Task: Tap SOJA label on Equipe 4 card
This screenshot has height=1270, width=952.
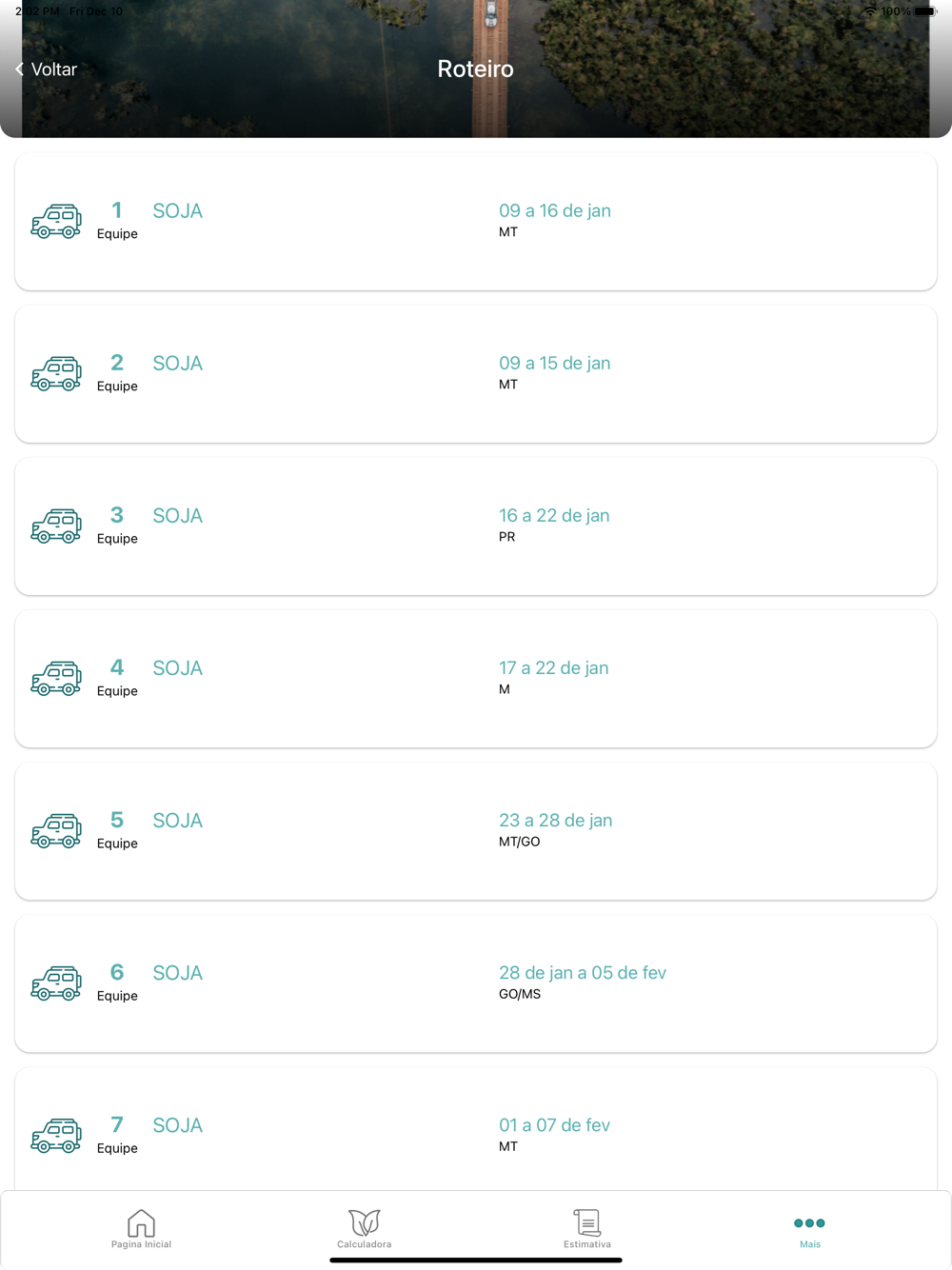Action: tap(178, 668)
